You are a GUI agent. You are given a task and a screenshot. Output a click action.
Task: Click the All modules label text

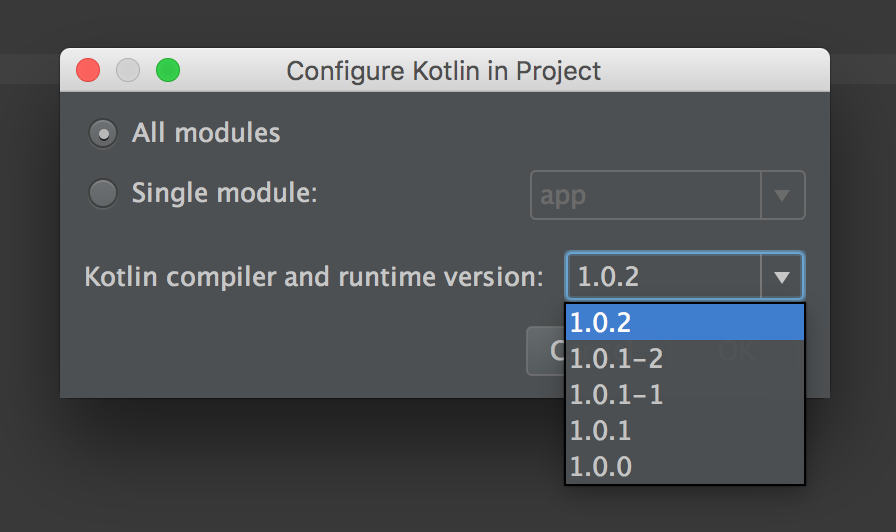(x=206, y=133)
